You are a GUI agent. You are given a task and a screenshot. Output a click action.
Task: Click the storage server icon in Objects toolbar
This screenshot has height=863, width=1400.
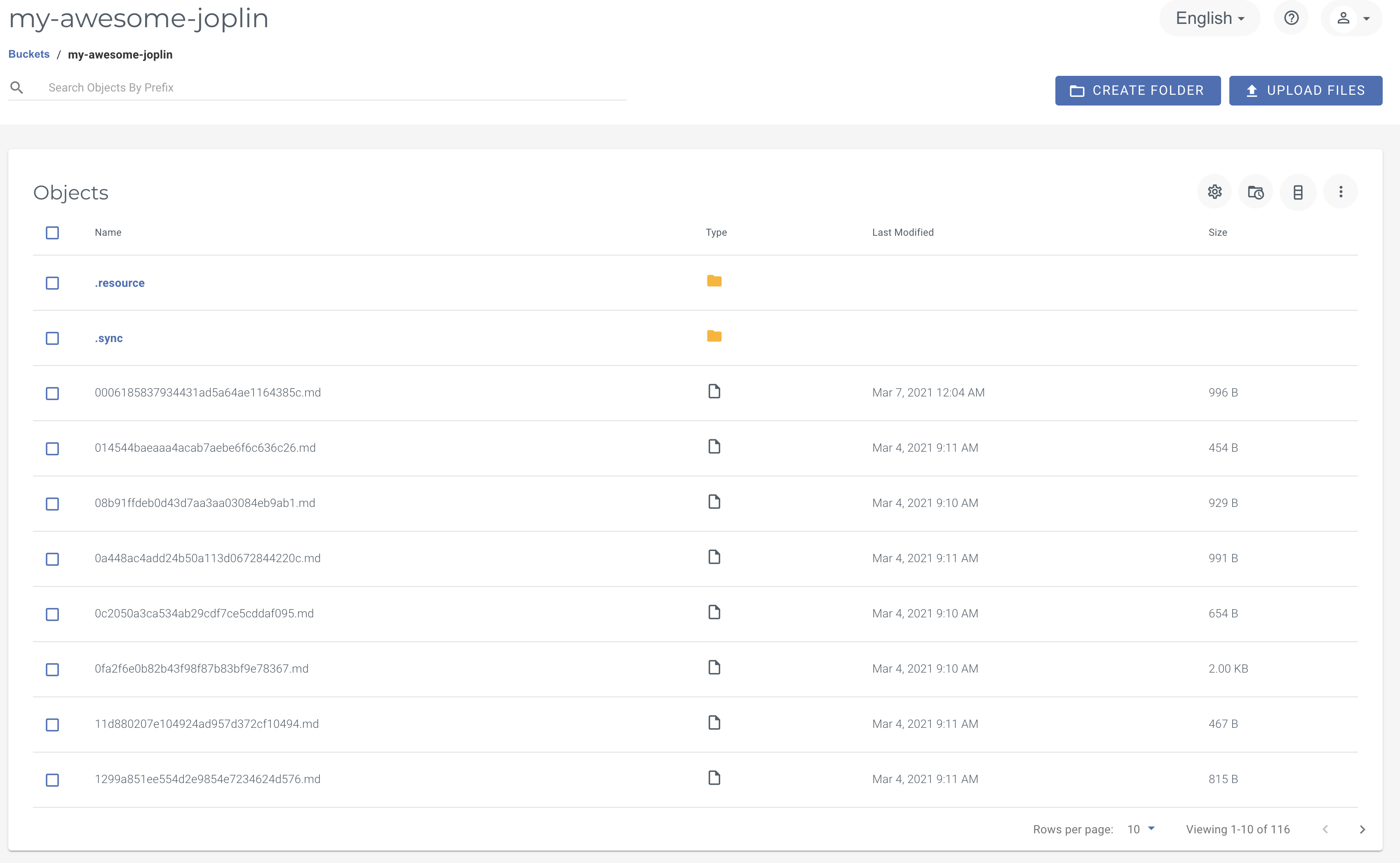coord(1298,192)
